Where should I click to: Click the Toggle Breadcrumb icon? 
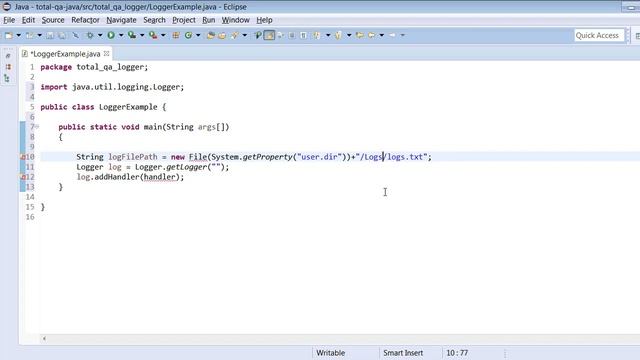pos(258,36)
